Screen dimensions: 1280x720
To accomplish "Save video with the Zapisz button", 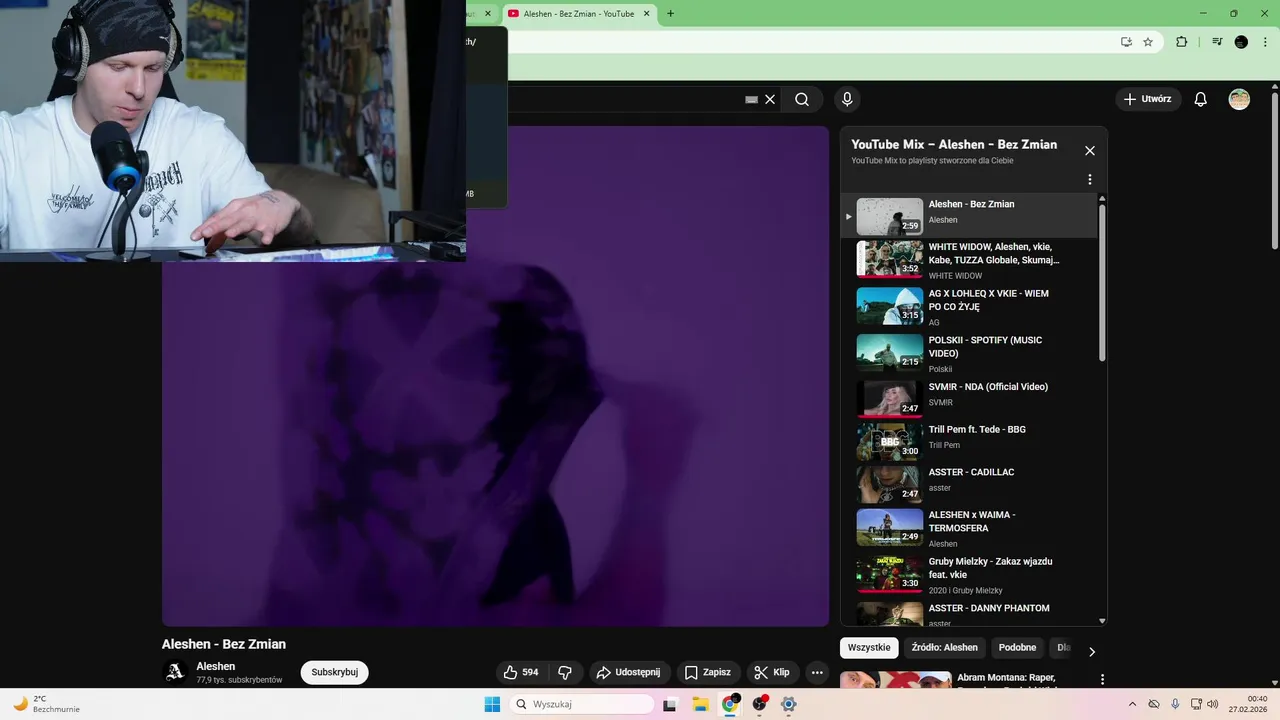I will pyautogui.click(x=707, y=672).
